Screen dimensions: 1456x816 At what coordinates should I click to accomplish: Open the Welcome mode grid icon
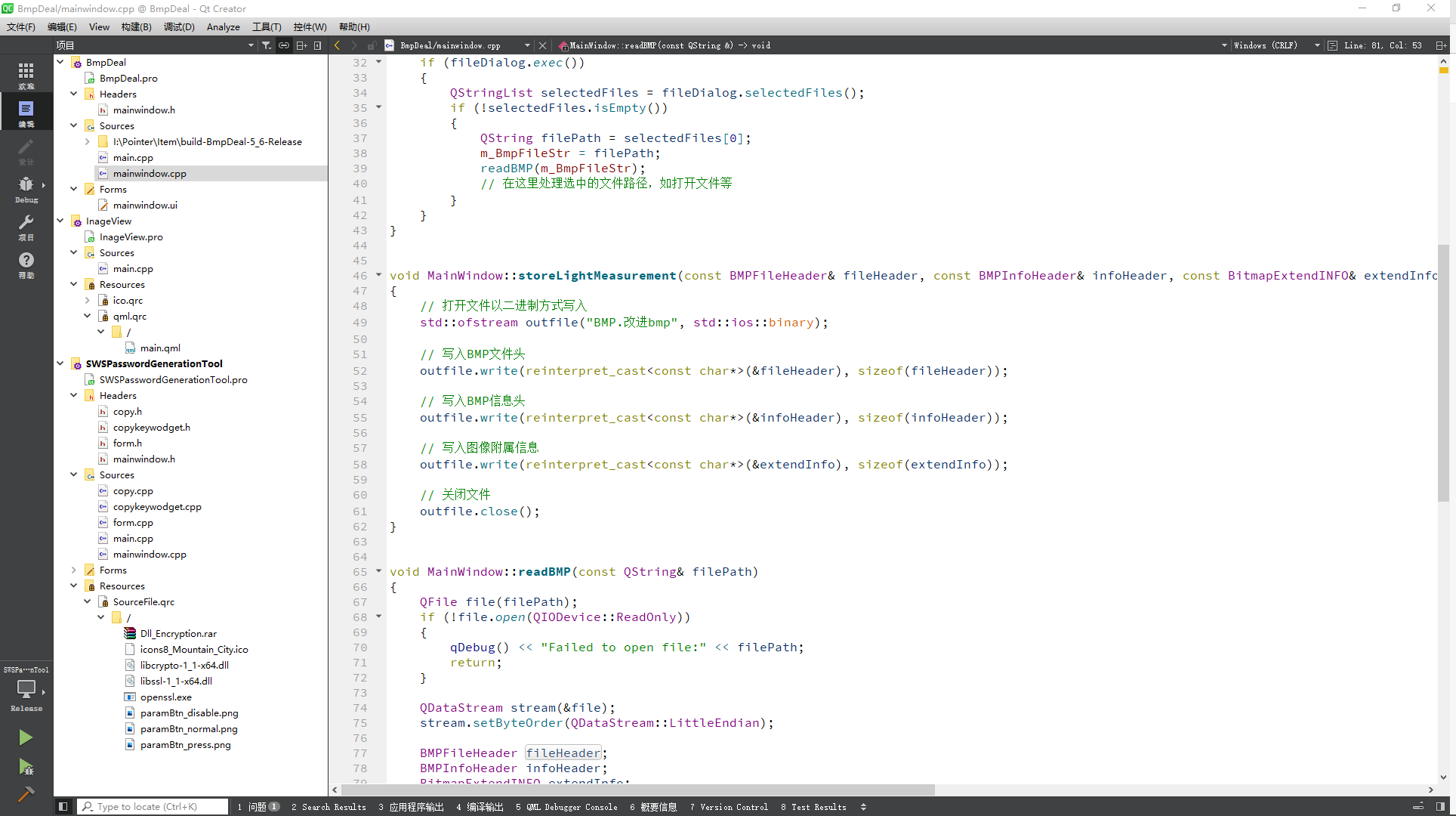(x=26, y=74)
